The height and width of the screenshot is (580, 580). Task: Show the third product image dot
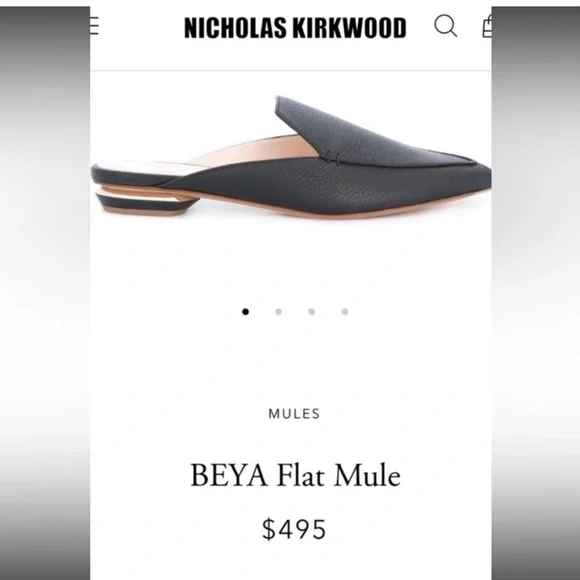coord(311,312)
